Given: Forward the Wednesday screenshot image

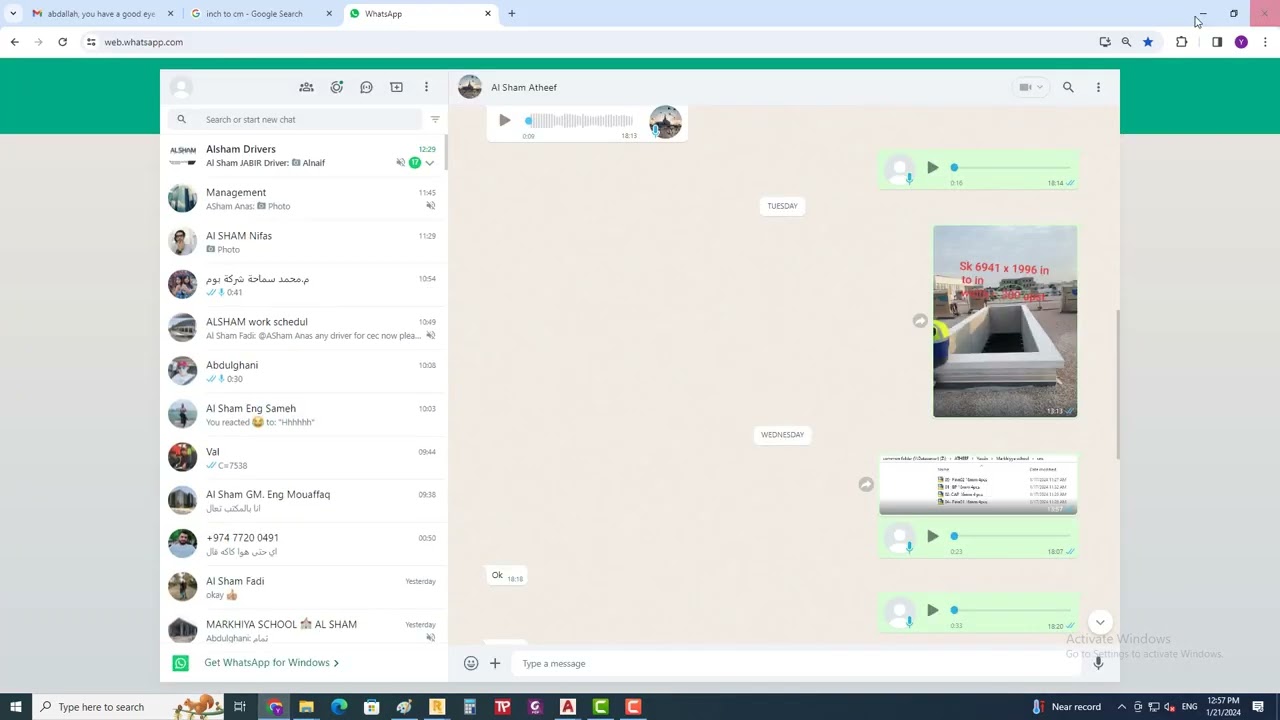Looking at the screenshot, I should click(x=866, y=484).
